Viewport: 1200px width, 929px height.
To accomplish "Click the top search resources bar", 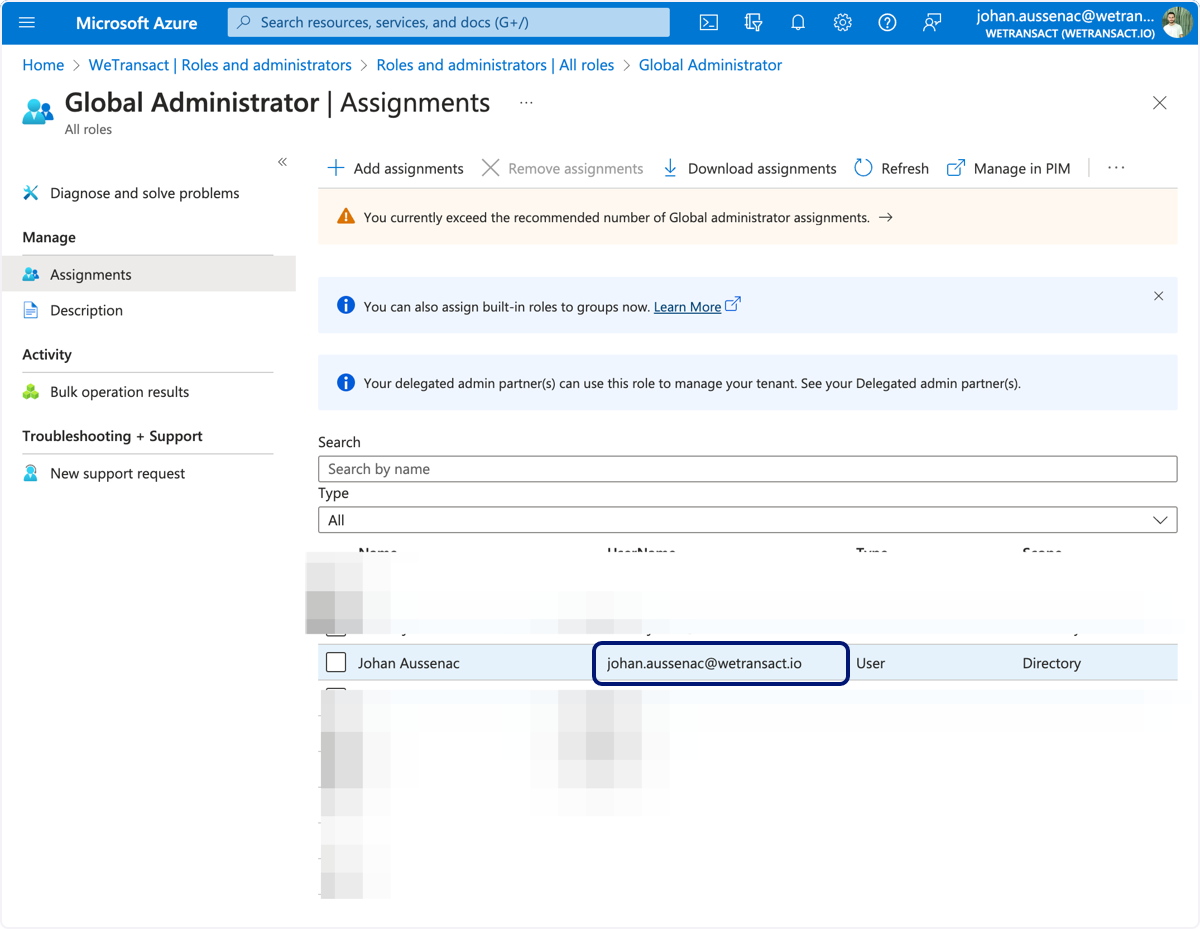I will click(449, 22).
